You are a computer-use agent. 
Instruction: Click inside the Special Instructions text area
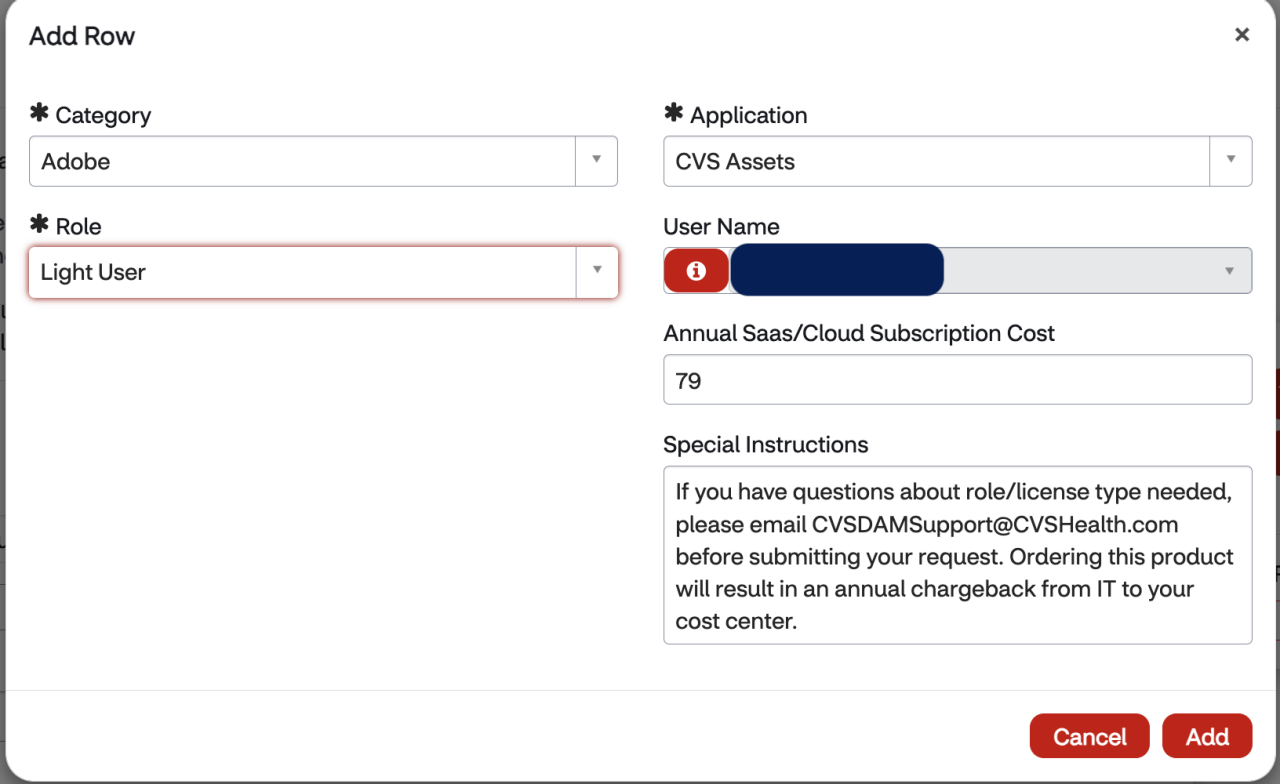[x=957, y=556]
